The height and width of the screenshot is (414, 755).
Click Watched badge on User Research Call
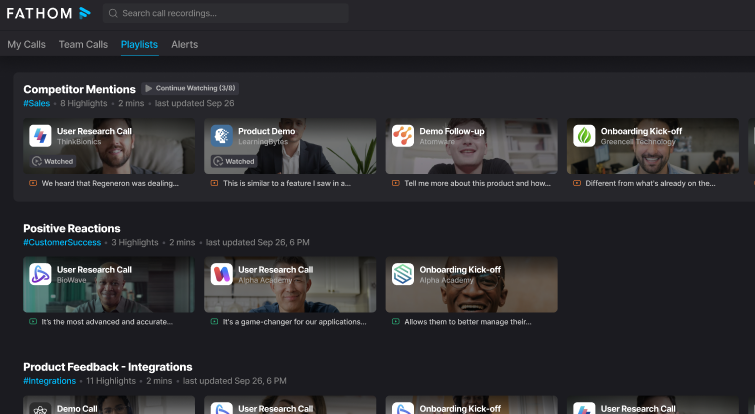[x=53, y=162]
